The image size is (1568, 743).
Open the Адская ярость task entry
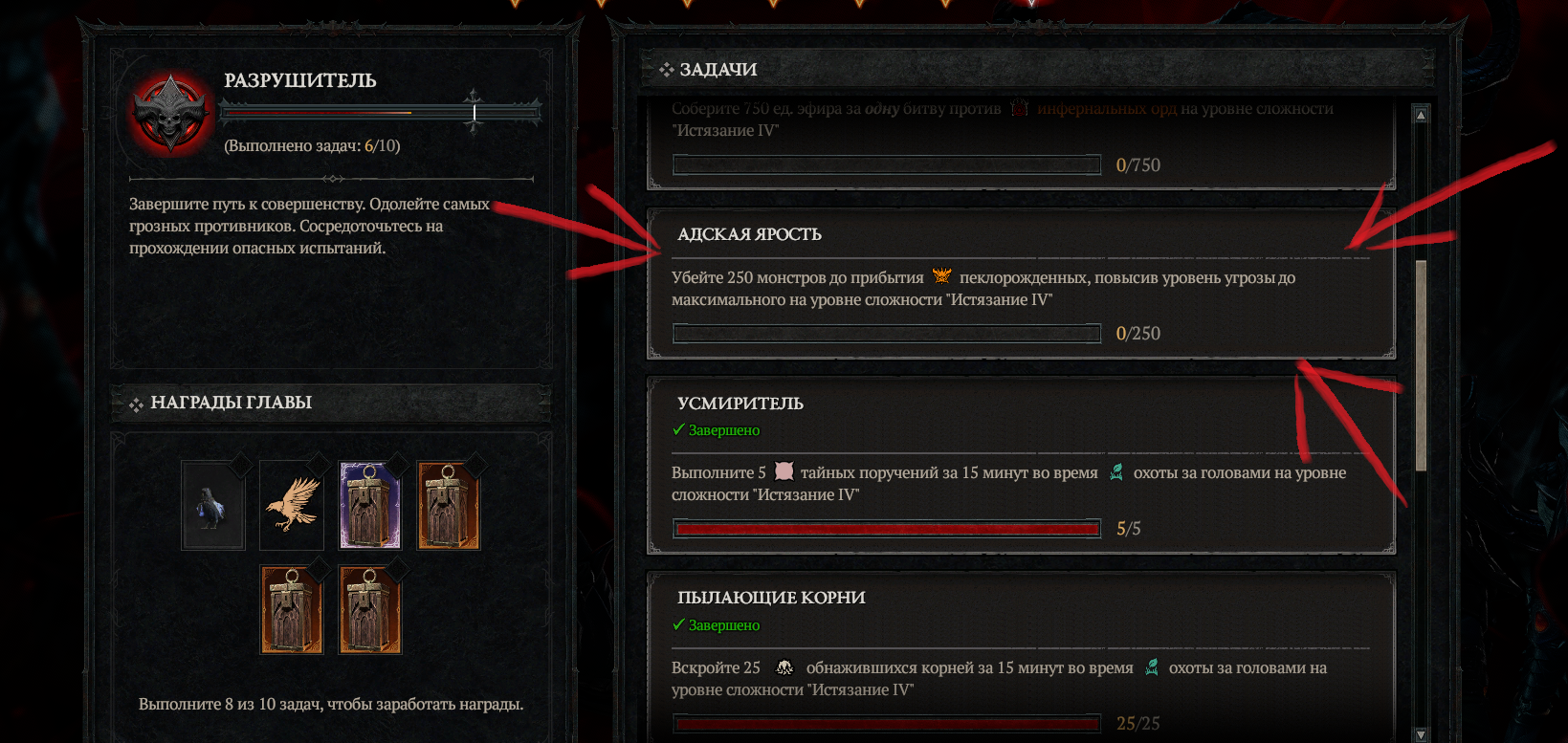tap(1021, 285)
